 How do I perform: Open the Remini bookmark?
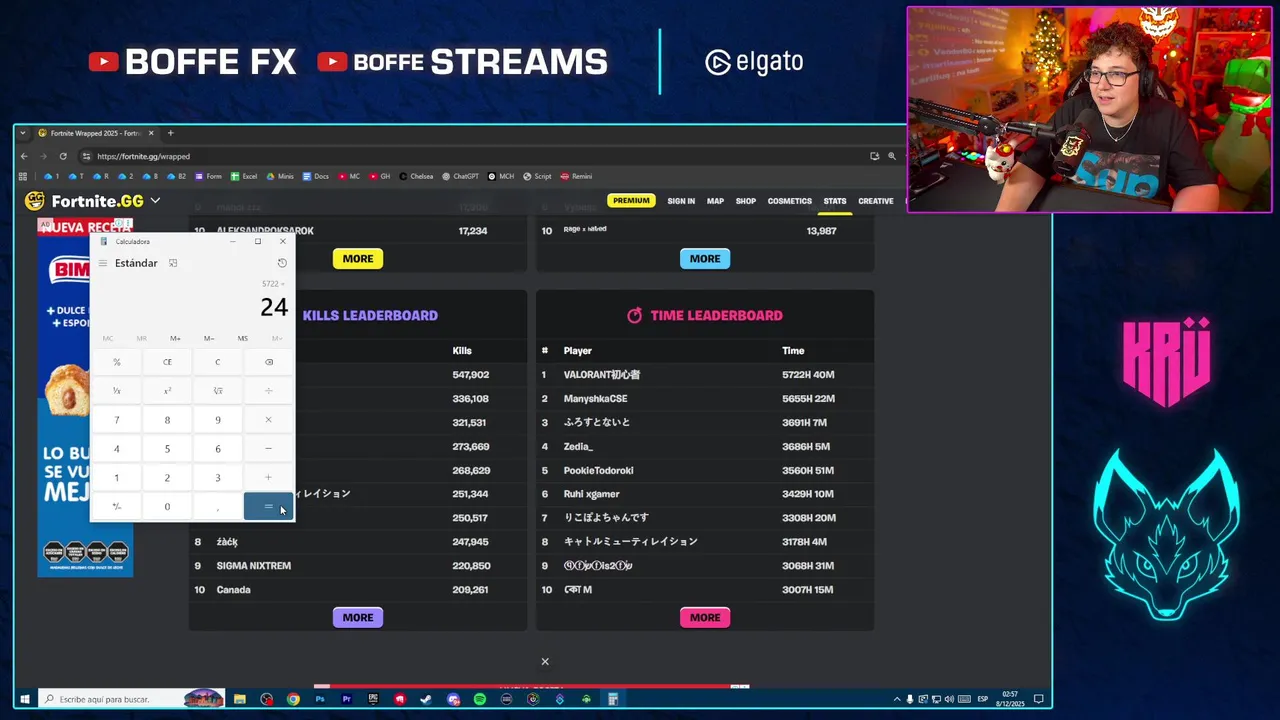tap(576, 176)
